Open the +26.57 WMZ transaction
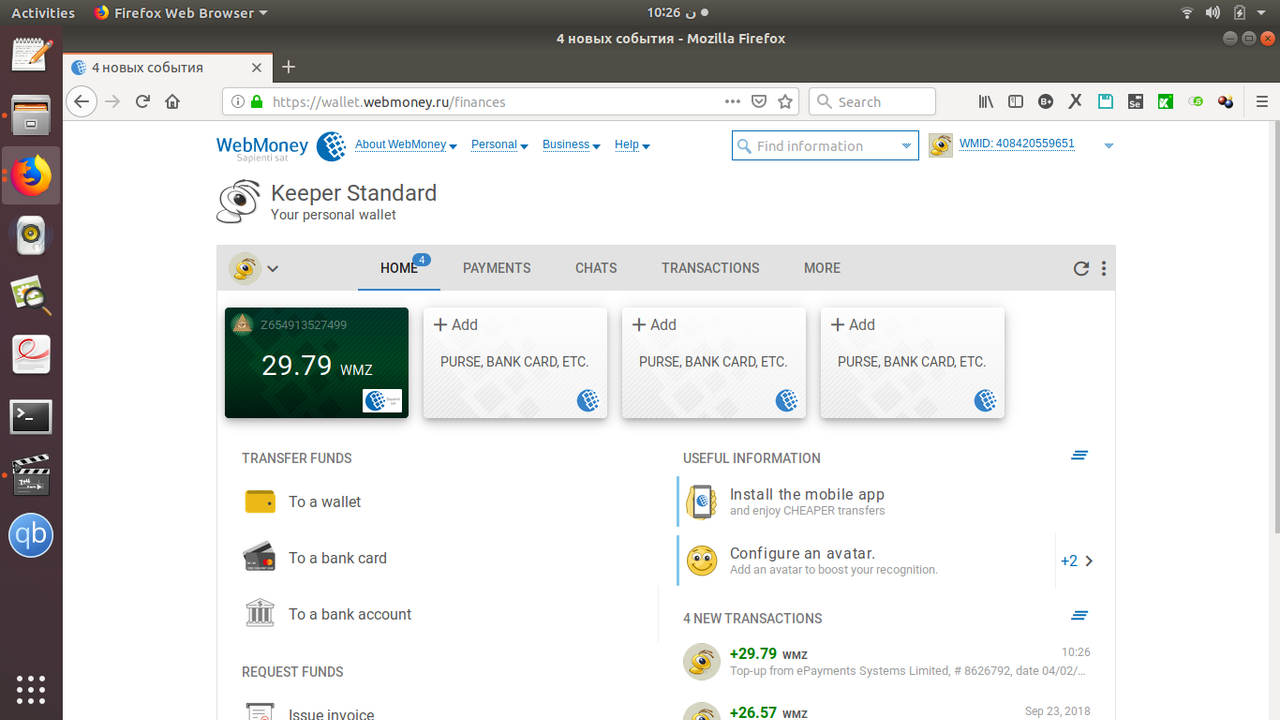1280x720 pixels. (886, 710)
